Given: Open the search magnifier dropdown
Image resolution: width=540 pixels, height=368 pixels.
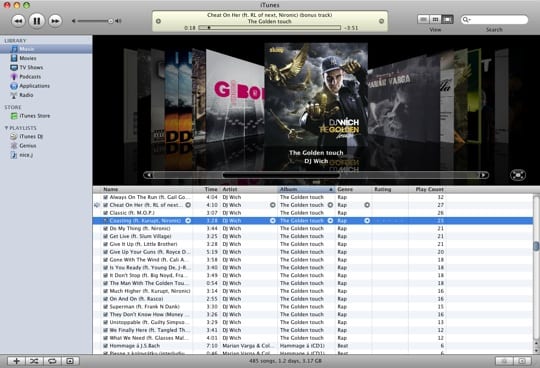Looking at the screenshot, I should point(466,20).
